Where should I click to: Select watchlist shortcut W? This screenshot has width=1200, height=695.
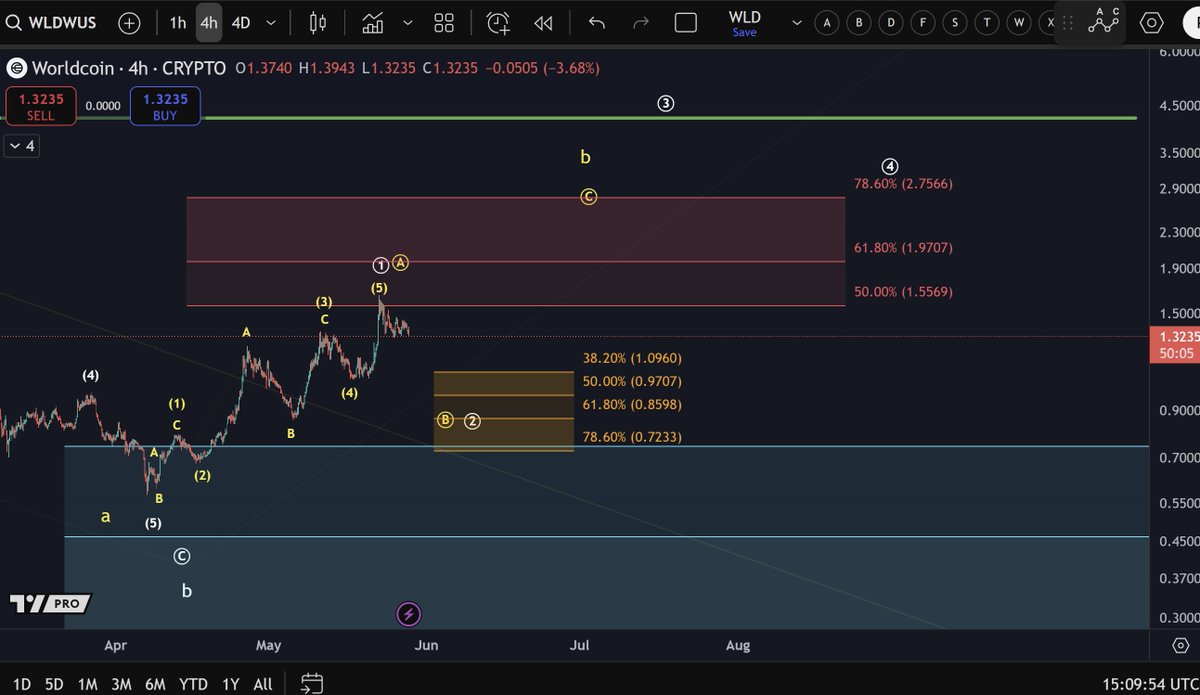pos(1019,22)
